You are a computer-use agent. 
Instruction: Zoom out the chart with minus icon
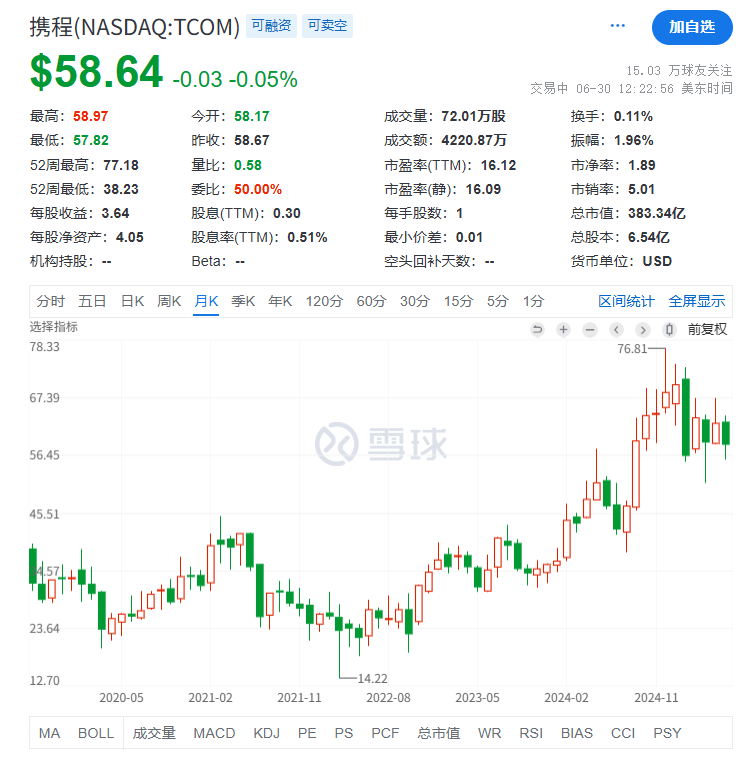click(x=590, y=330)
